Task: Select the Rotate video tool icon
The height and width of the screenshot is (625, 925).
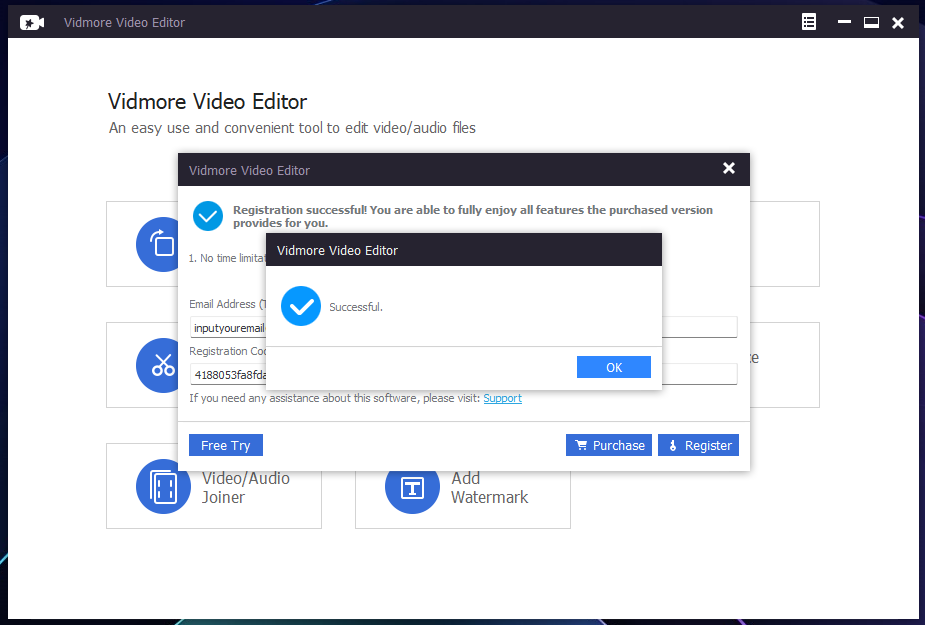Action: point(160,244)
